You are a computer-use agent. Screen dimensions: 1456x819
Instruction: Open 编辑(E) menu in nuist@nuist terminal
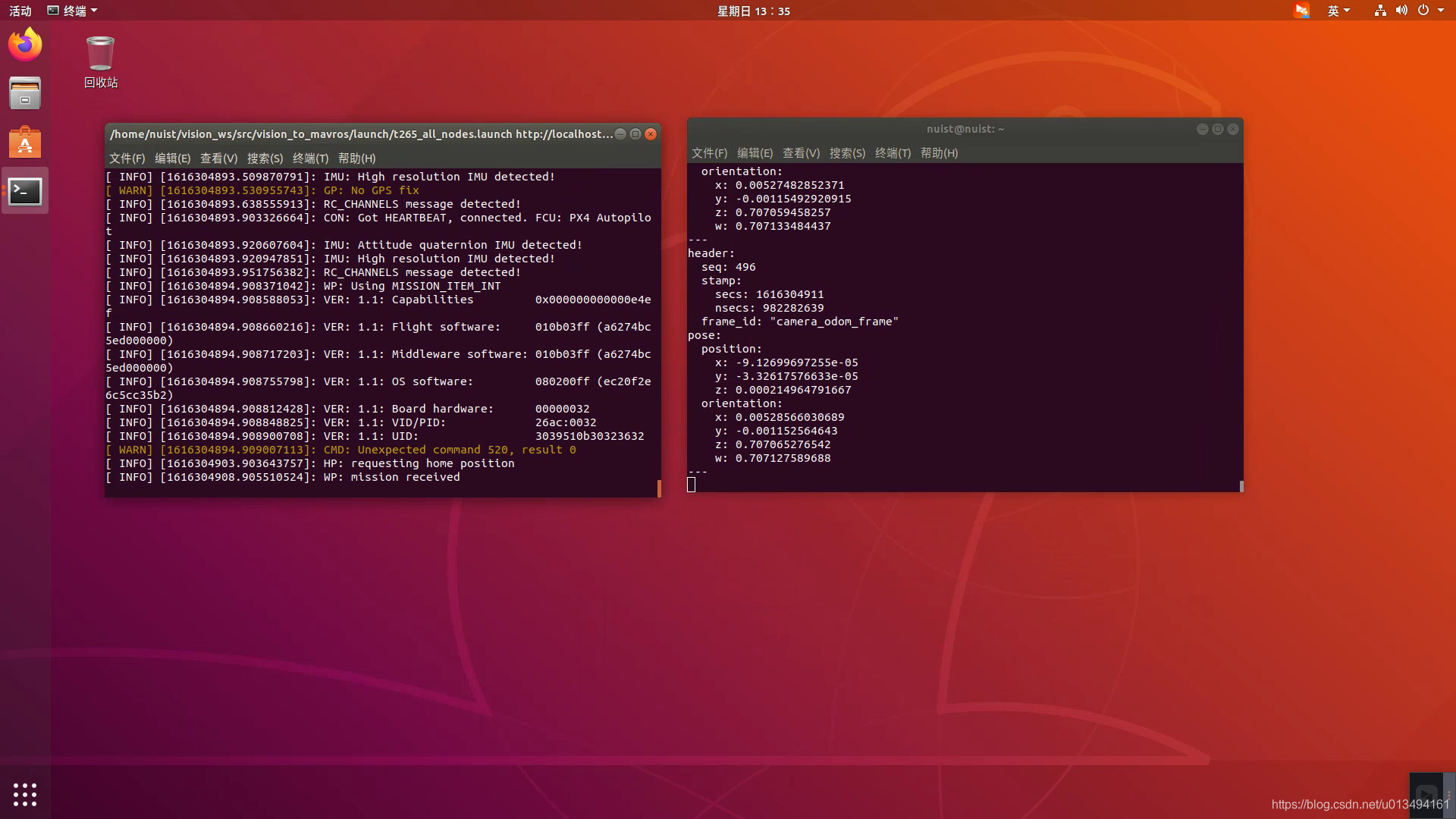pyautogui.click(x=755, y=152)
